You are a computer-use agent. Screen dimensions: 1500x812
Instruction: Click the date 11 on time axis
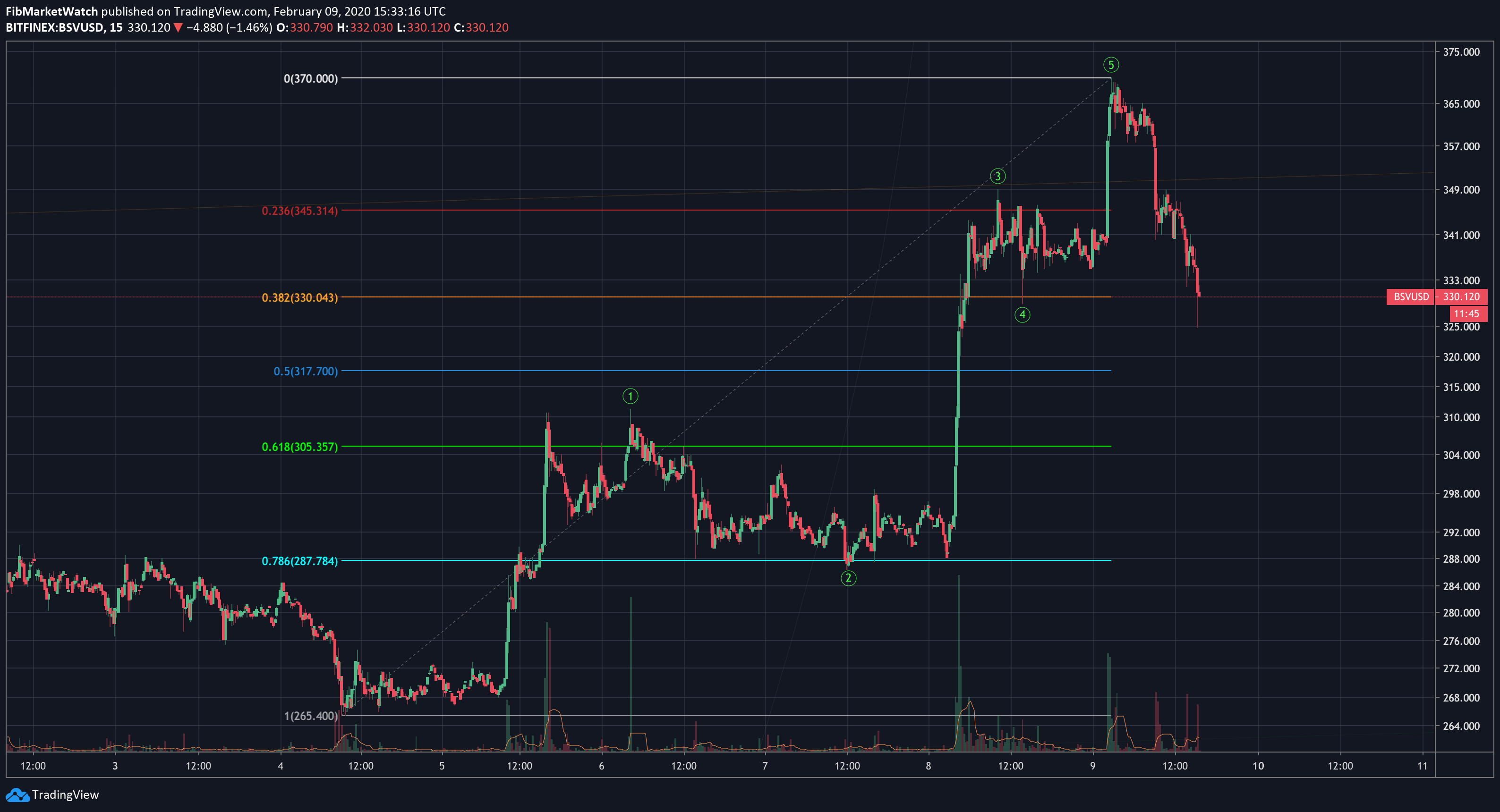coord(1423,766)
